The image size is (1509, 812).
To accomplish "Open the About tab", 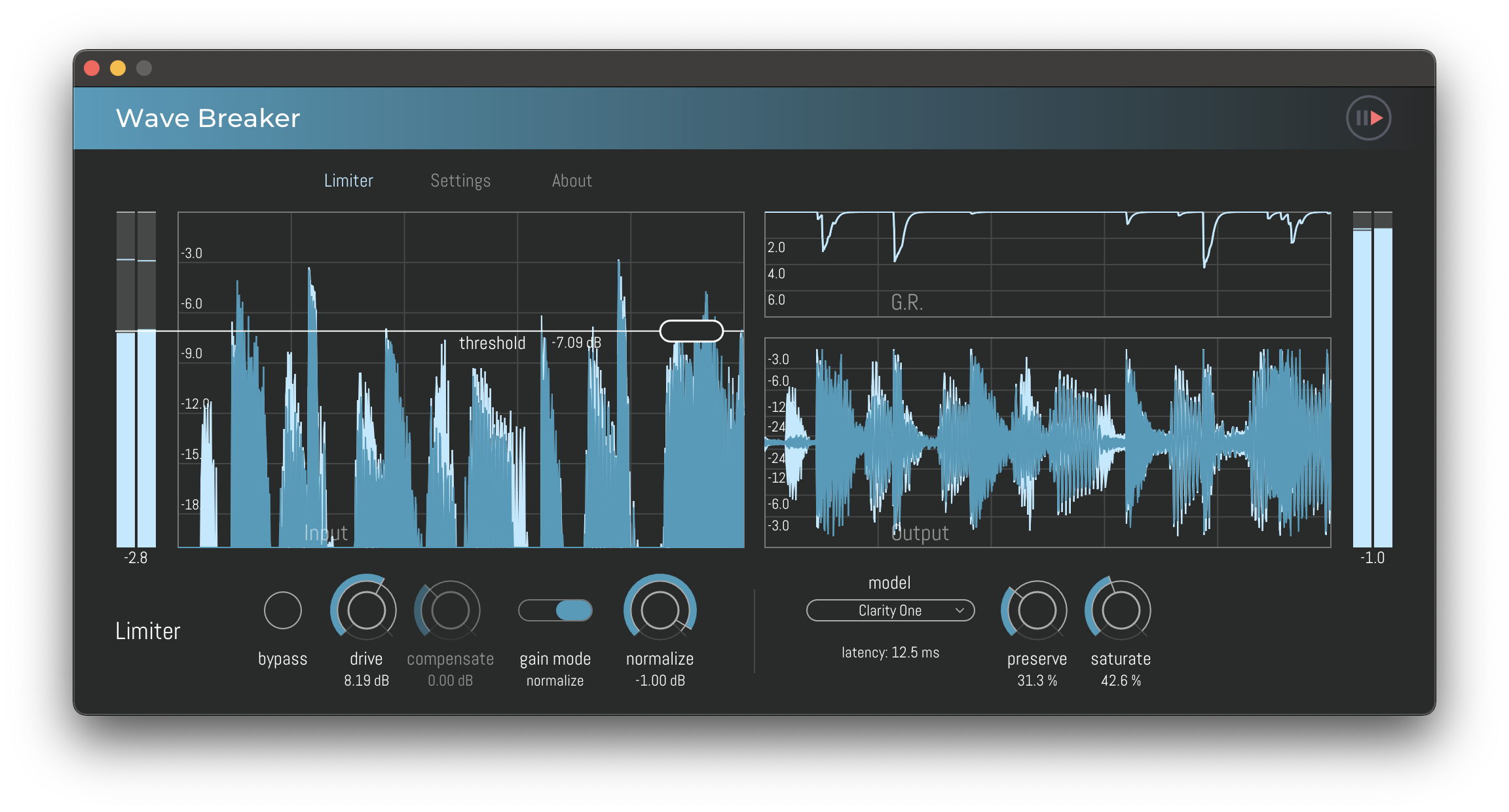I will click(x=571, y=180).
